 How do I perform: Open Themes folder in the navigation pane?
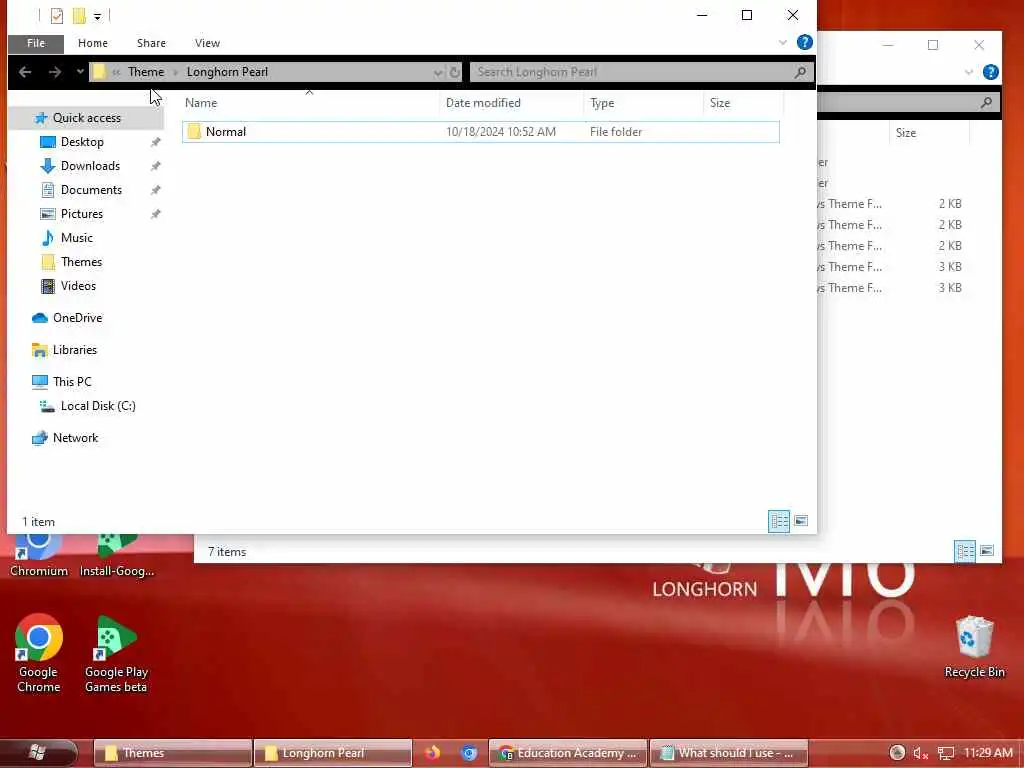tap(81, 262)
